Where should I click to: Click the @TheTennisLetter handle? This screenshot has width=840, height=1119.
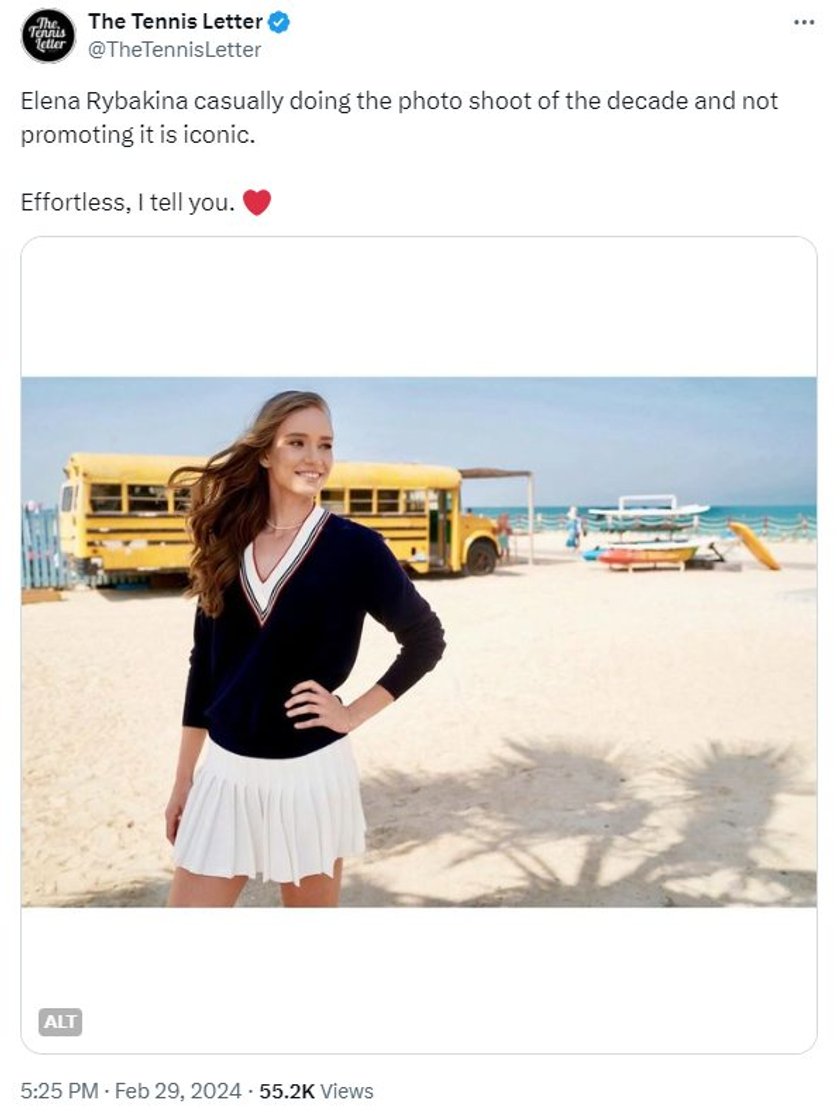click(x=174, y=50)
